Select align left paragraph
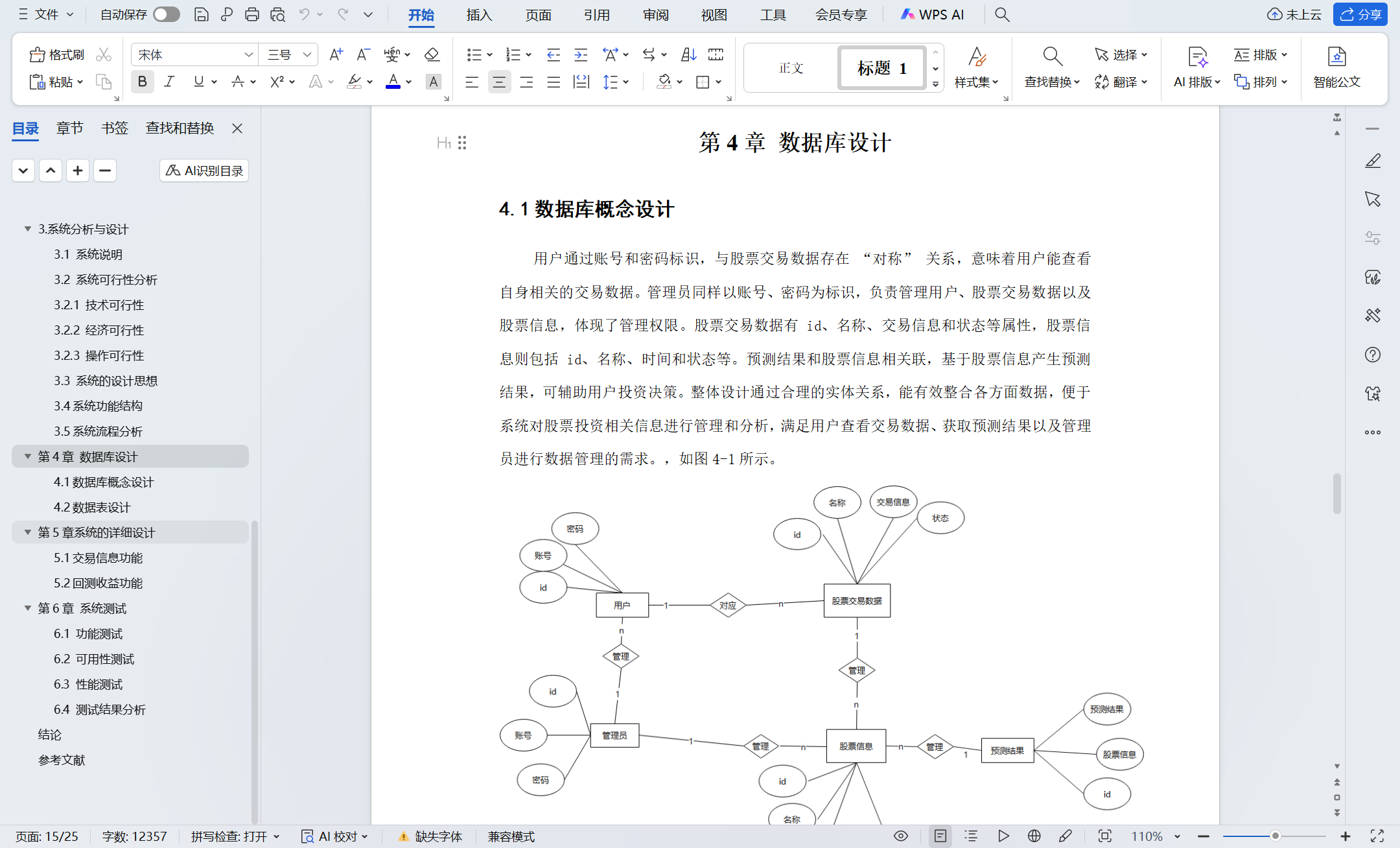 click(472, 82)
